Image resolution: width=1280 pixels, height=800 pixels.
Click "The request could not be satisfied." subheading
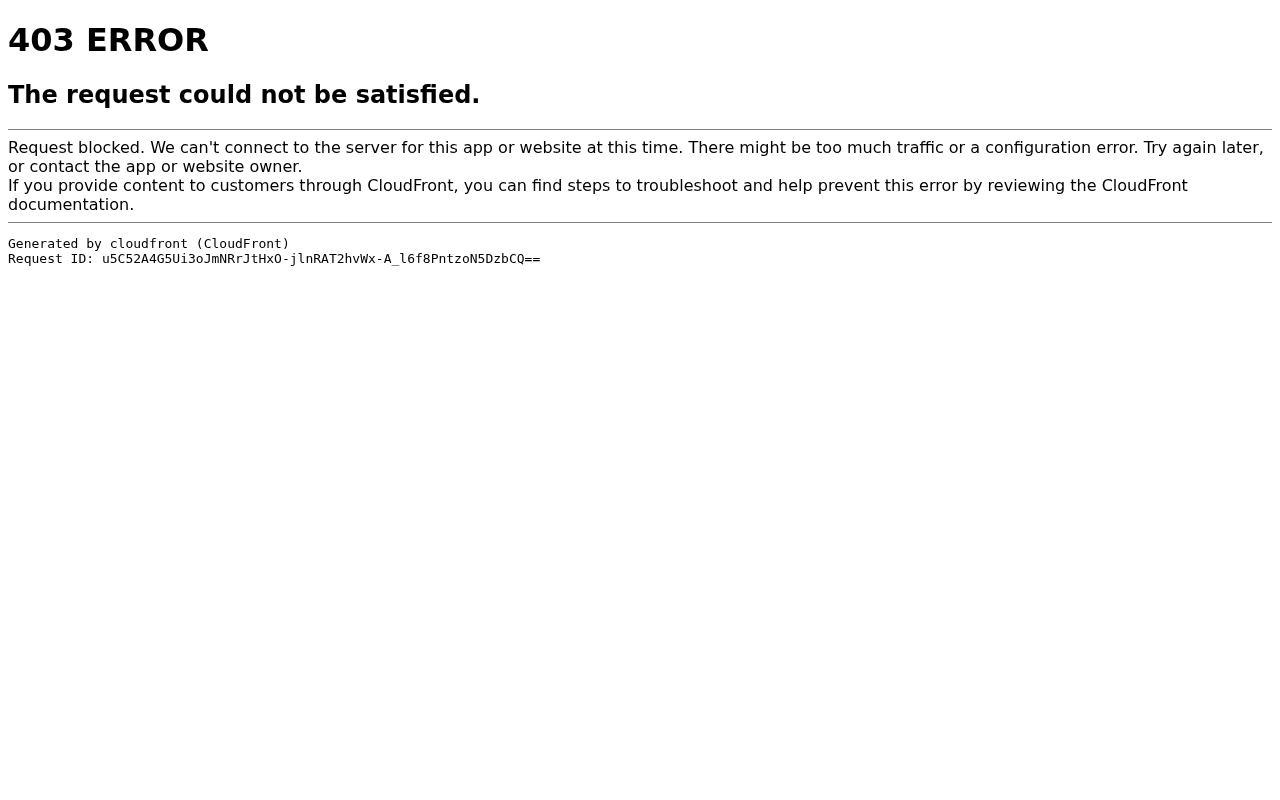coord(244,95)
